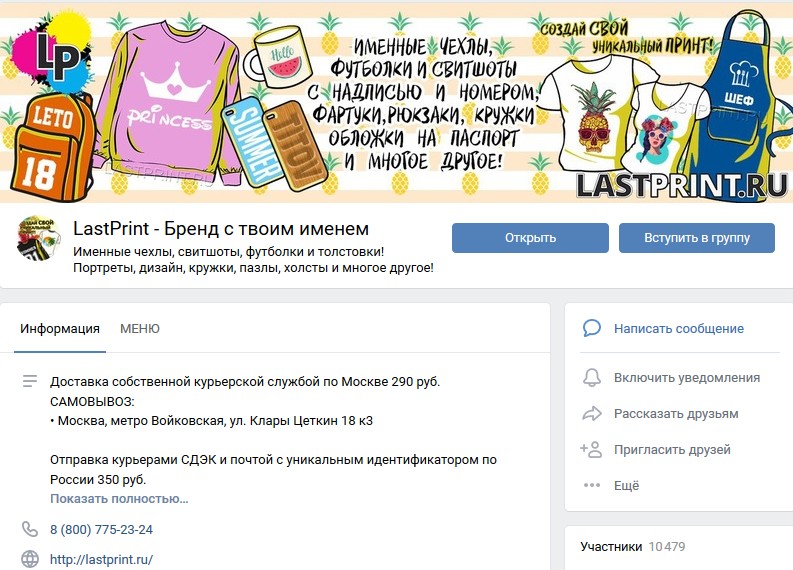The image size is (793, 570).
Task: Enable notifications with Включить уведомления
Action: 687,378
